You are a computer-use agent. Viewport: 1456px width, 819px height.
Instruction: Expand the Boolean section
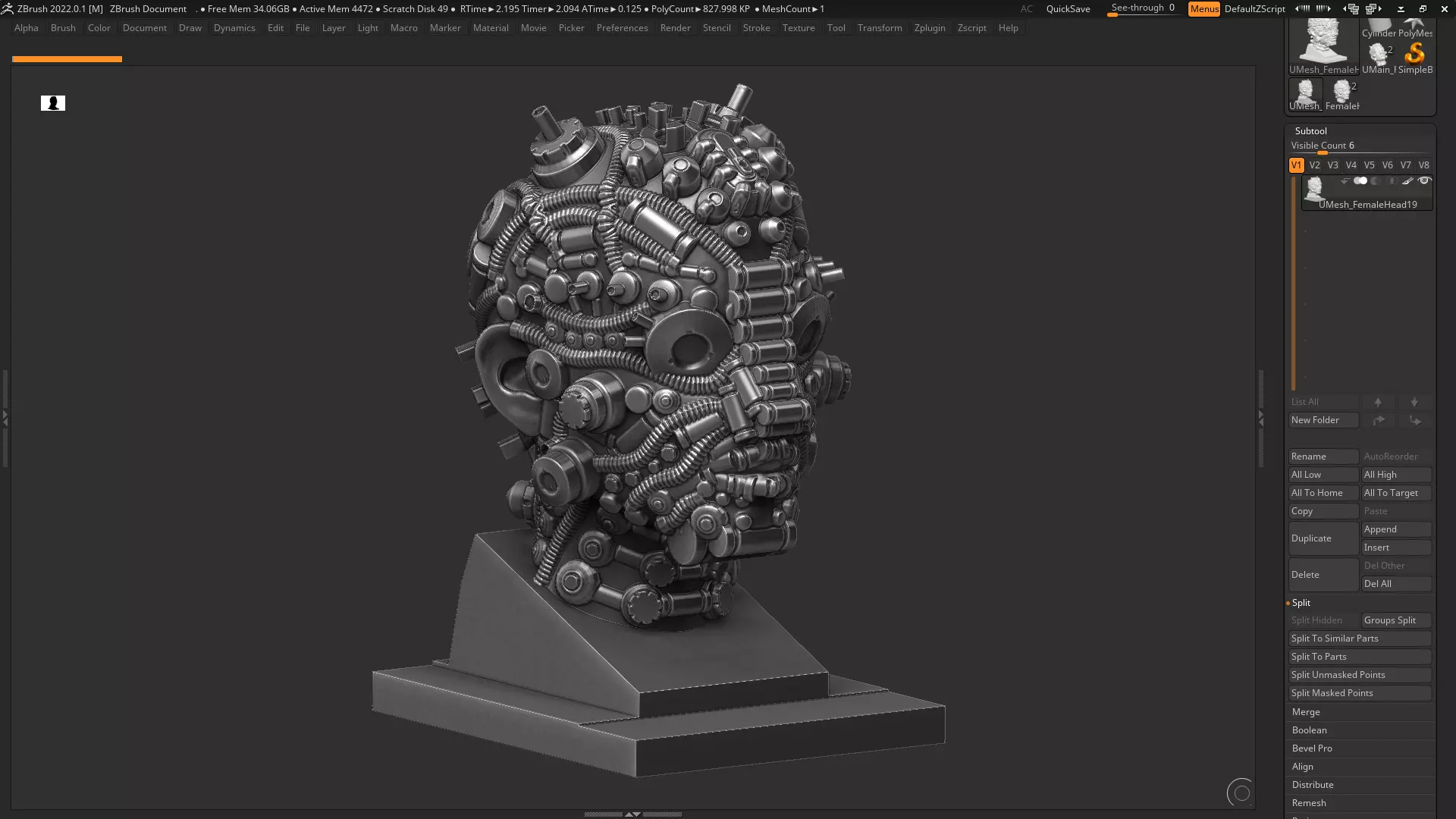pyautogui.click(x=1310, y=730)
